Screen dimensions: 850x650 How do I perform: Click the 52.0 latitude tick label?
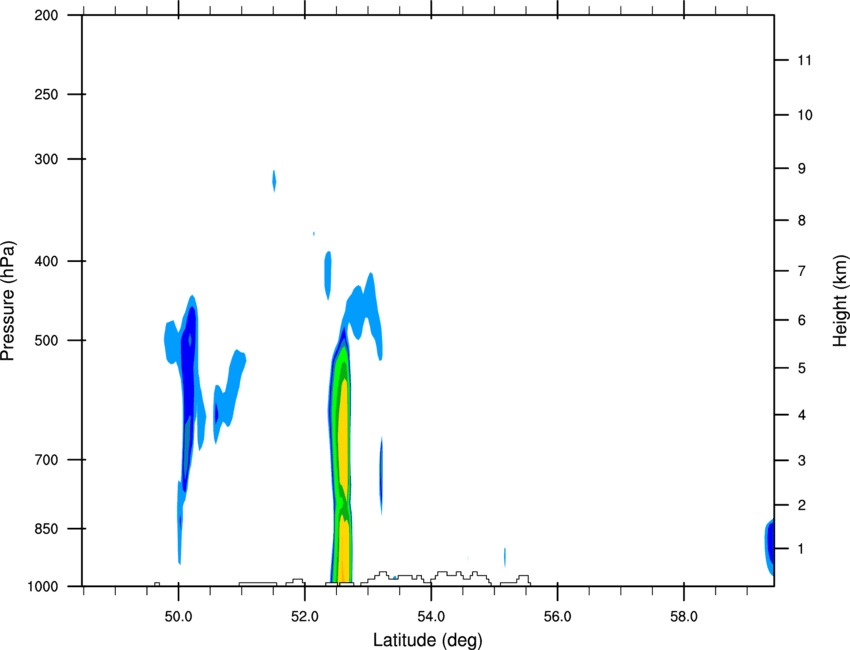pos(305,617)
